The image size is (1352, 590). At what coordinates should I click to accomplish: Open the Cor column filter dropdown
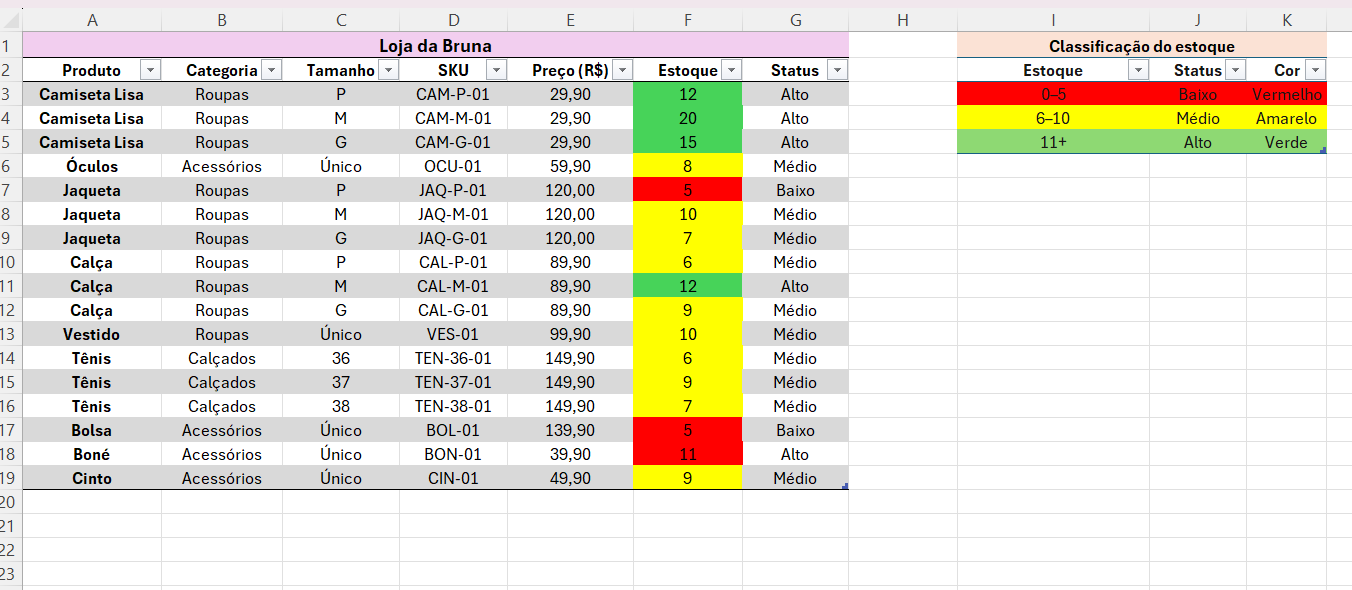pyautogui.click(x=1315, y=70)
